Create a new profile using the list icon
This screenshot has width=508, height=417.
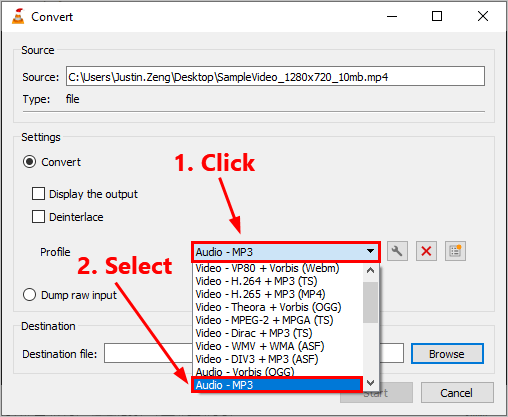click(x=455, y=251)
